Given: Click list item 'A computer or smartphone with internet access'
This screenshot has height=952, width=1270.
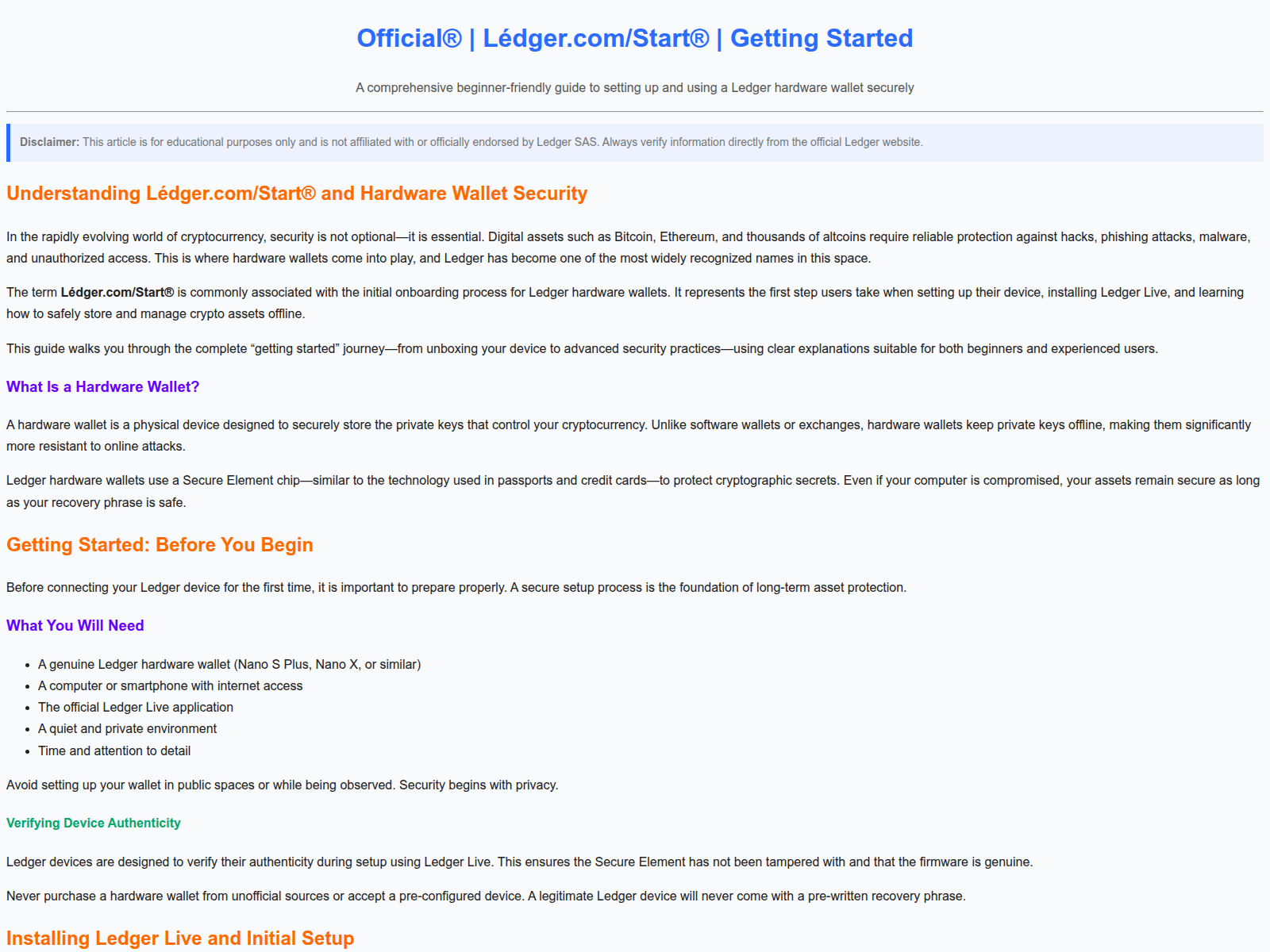Looking at the screenshot, I should coord(170,685).
